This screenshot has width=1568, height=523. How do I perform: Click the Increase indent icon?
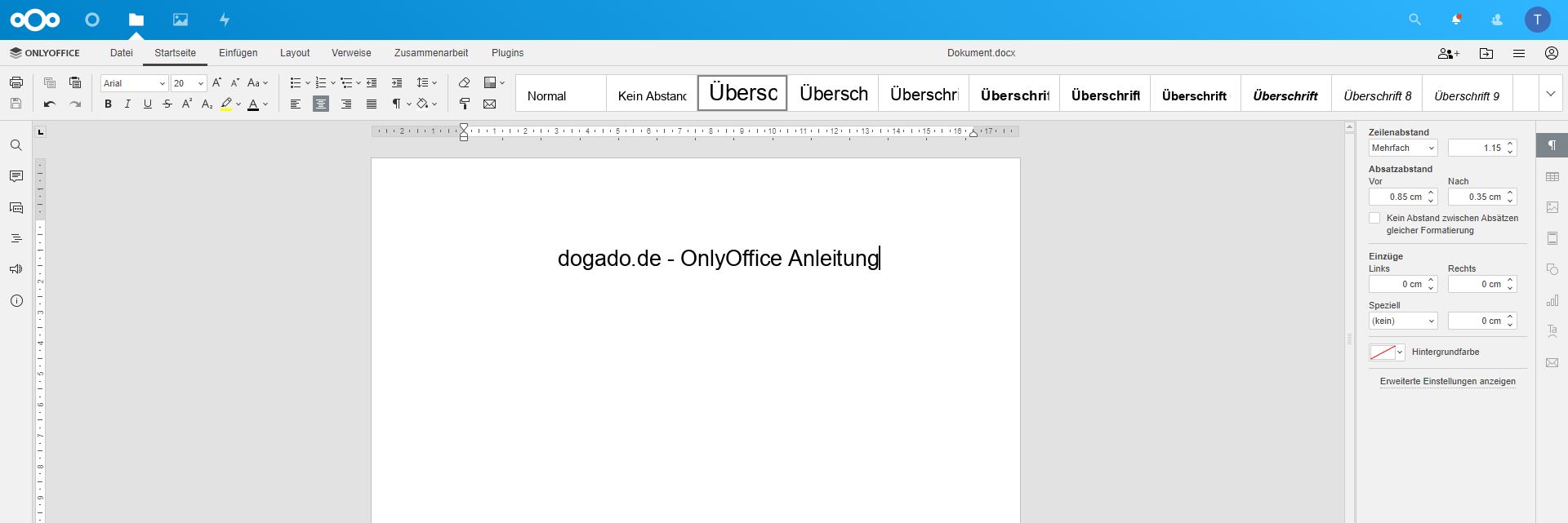click(397, 82)
